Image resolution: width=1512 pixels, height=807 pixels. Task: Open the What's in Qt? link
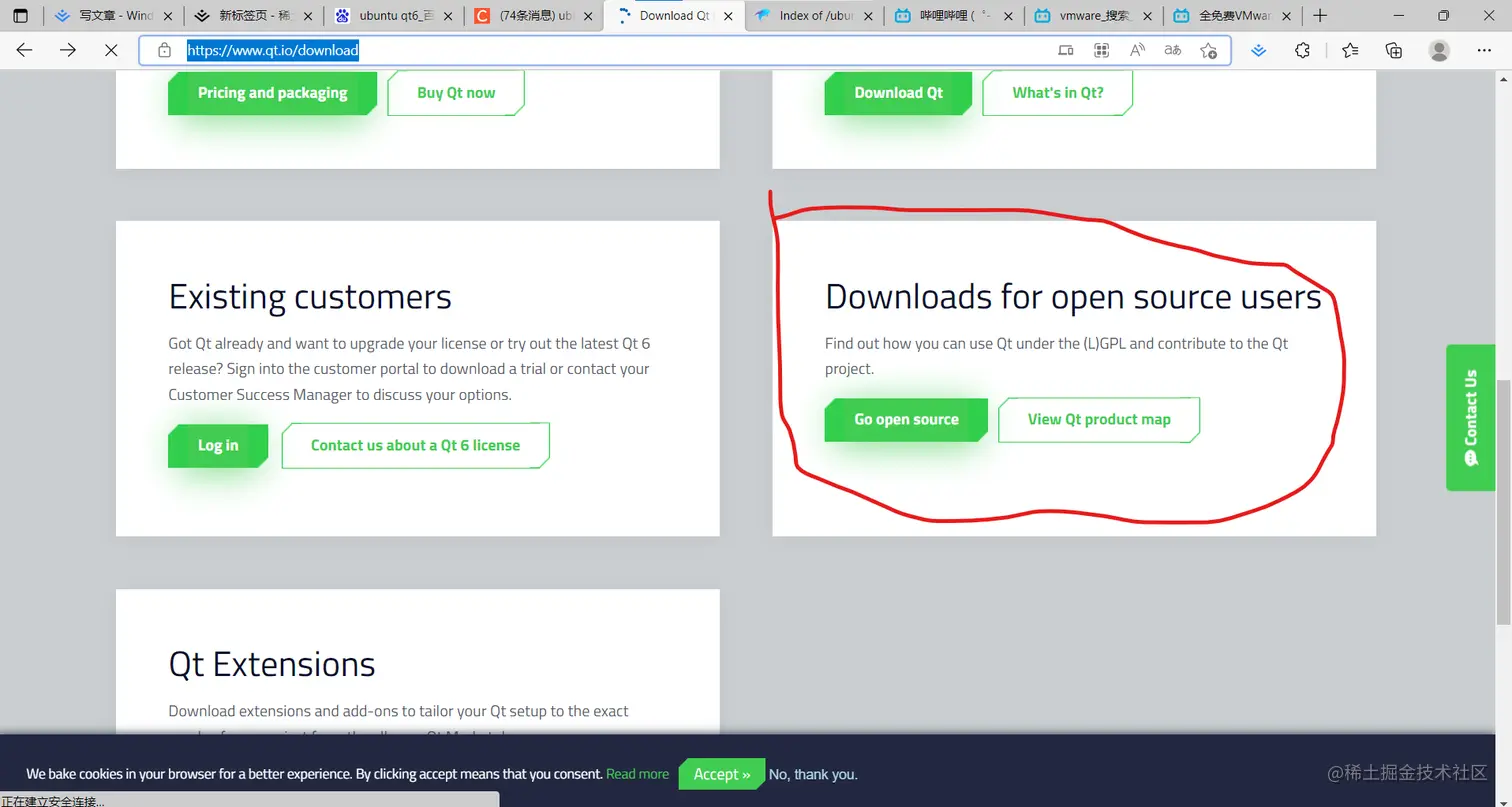tap(1058, 93)
